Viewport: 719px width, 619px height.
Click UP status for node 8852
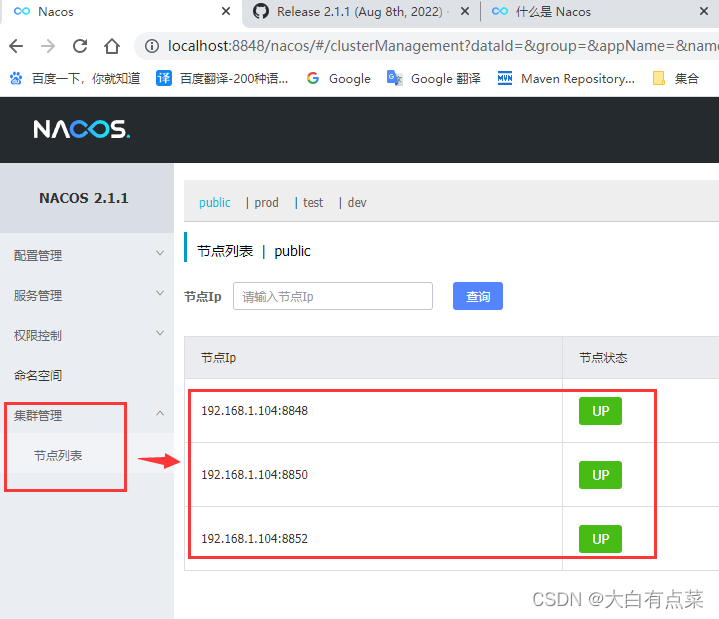tap(600, 539)
